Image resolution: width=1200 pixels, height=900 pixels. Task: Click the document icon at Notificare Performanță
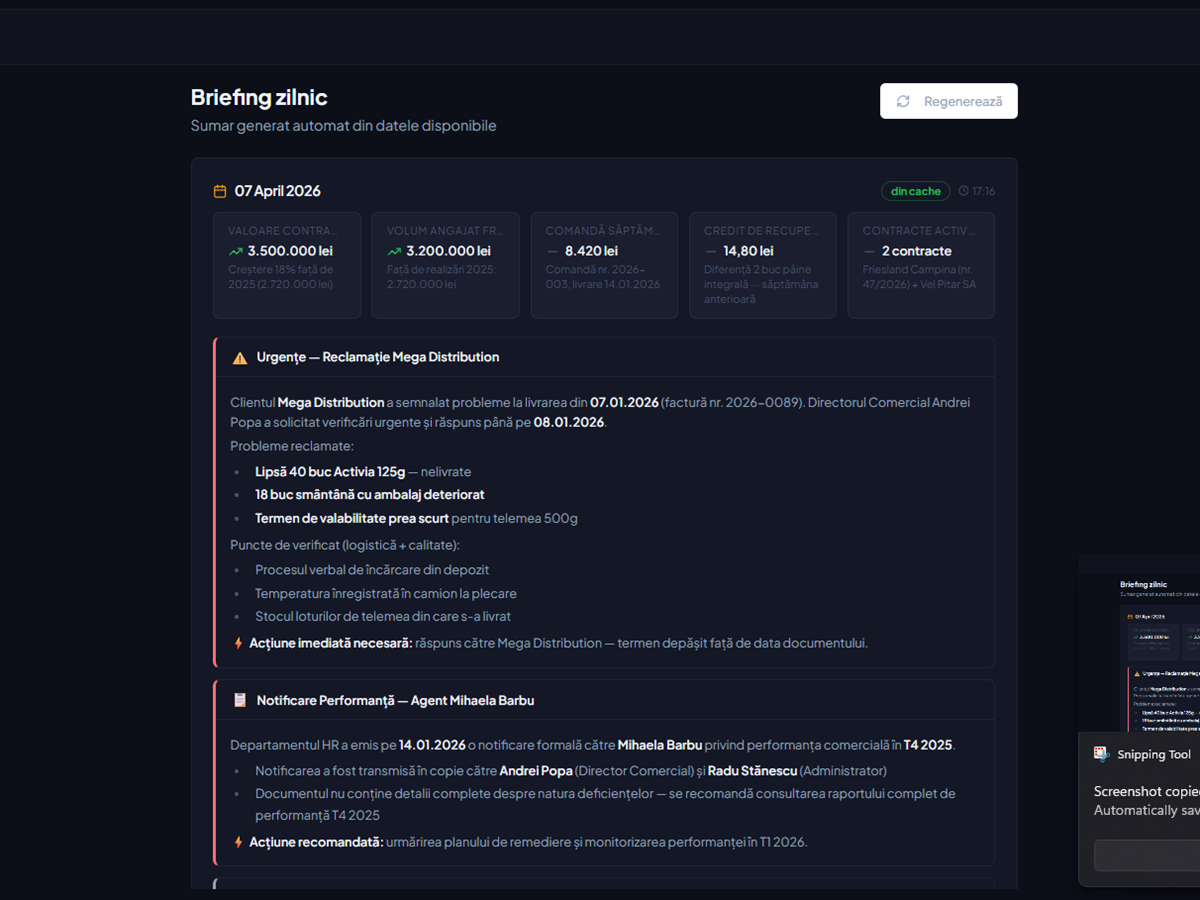(x=240, y=700)
